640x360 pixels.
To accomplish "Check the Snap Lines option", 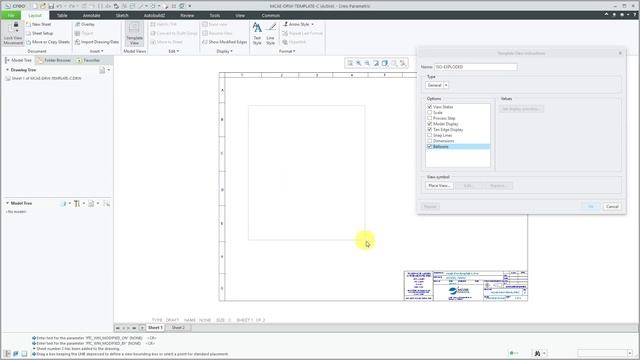I will pyautogui.click(x=429, y=135).
